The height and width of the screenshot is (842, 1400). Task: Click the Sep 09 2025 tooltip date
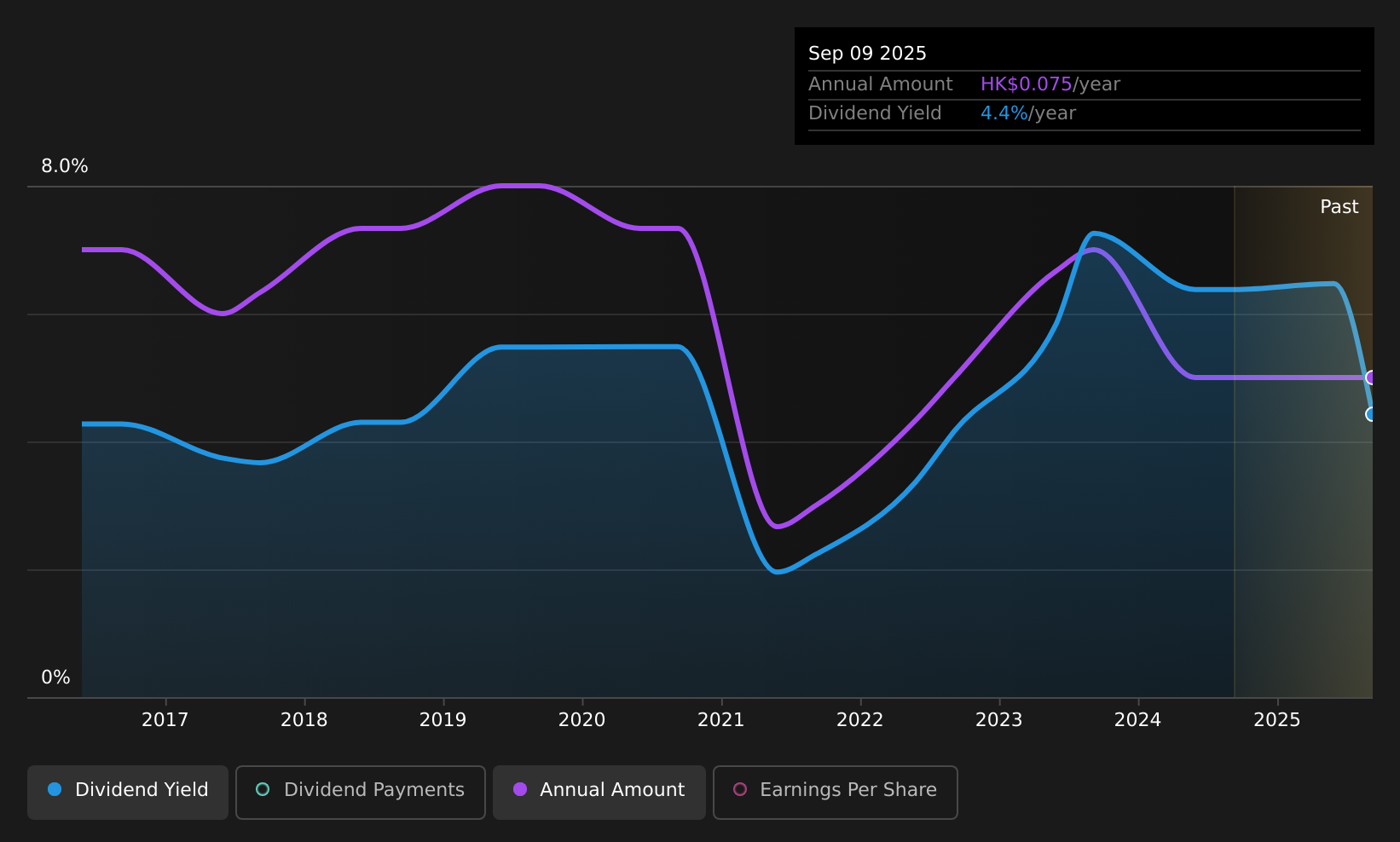tap(867, 54)
